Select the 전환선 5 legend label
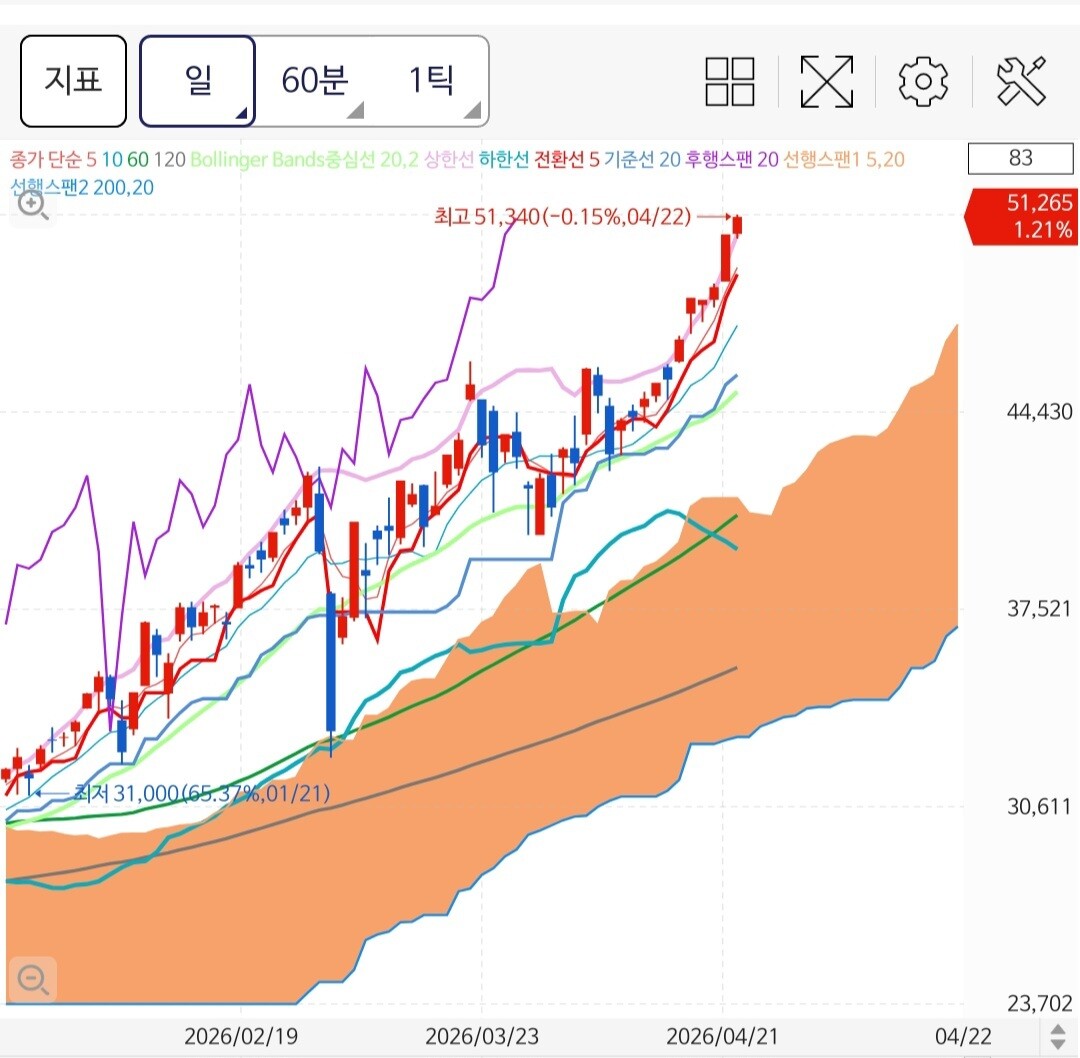 pos(567,160)
